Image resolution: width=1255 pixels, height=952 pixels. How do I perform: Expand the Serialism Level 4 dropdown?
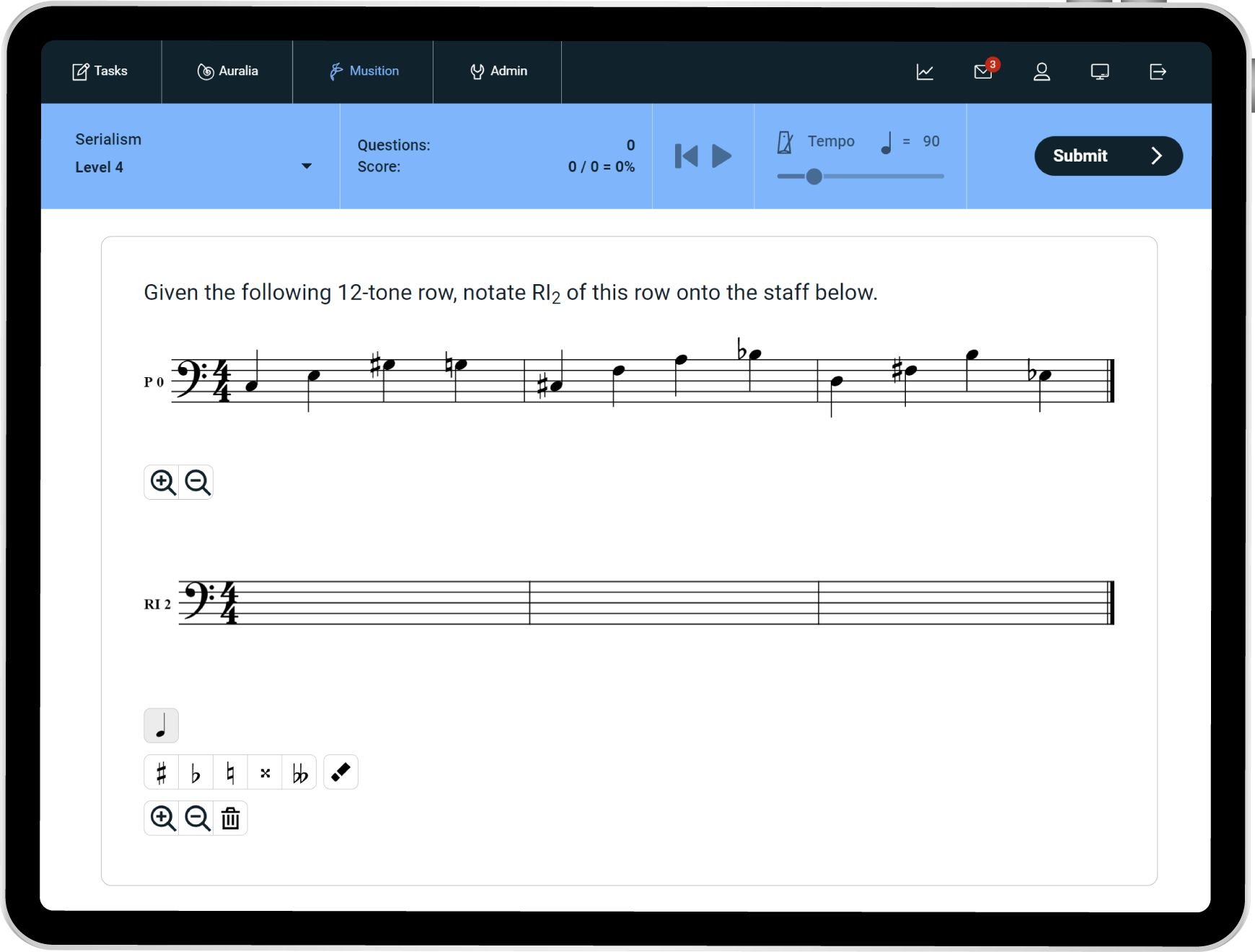307,167
